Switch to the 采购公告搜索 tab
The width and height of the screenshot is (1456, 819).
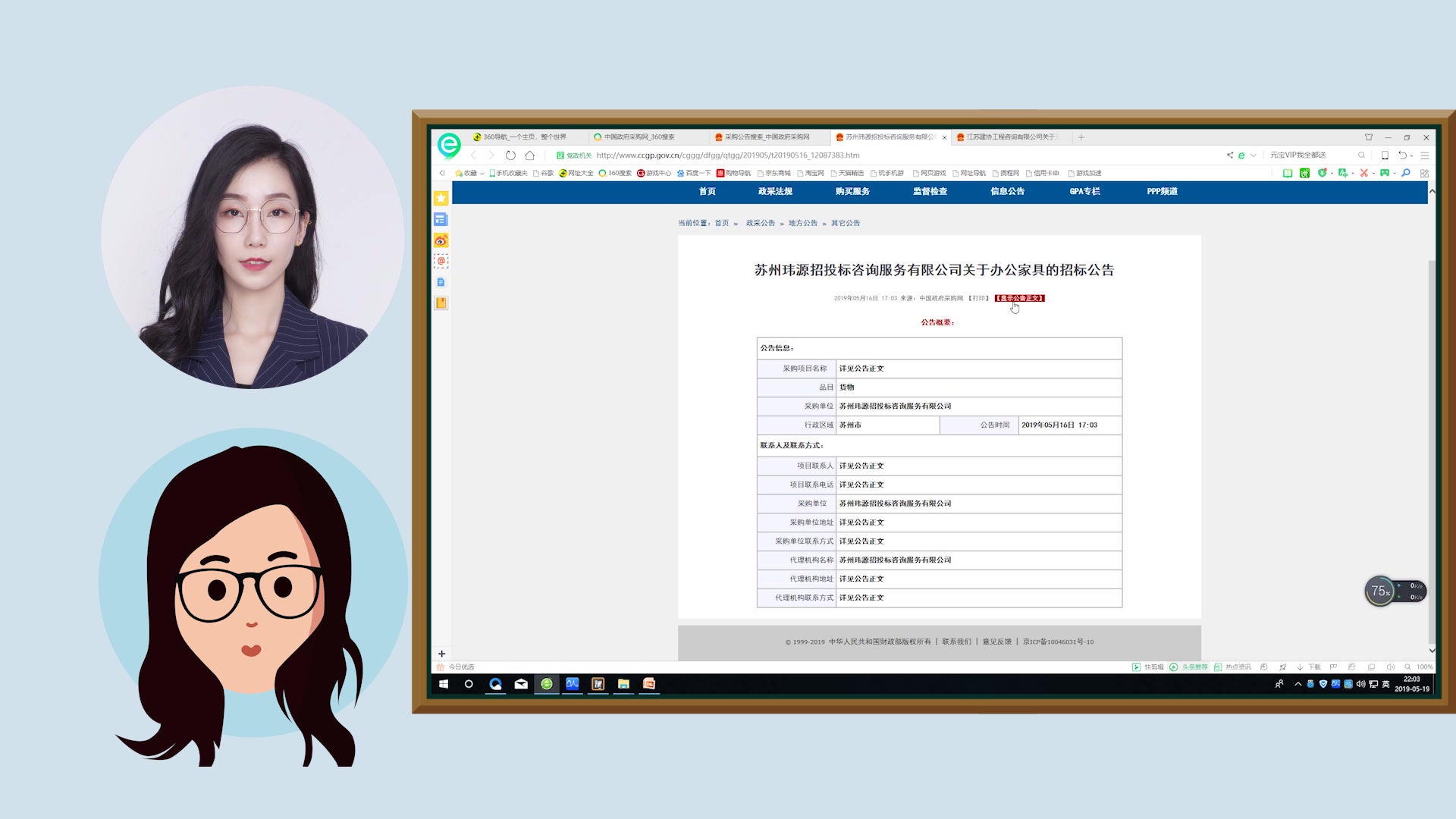[766, 137]
